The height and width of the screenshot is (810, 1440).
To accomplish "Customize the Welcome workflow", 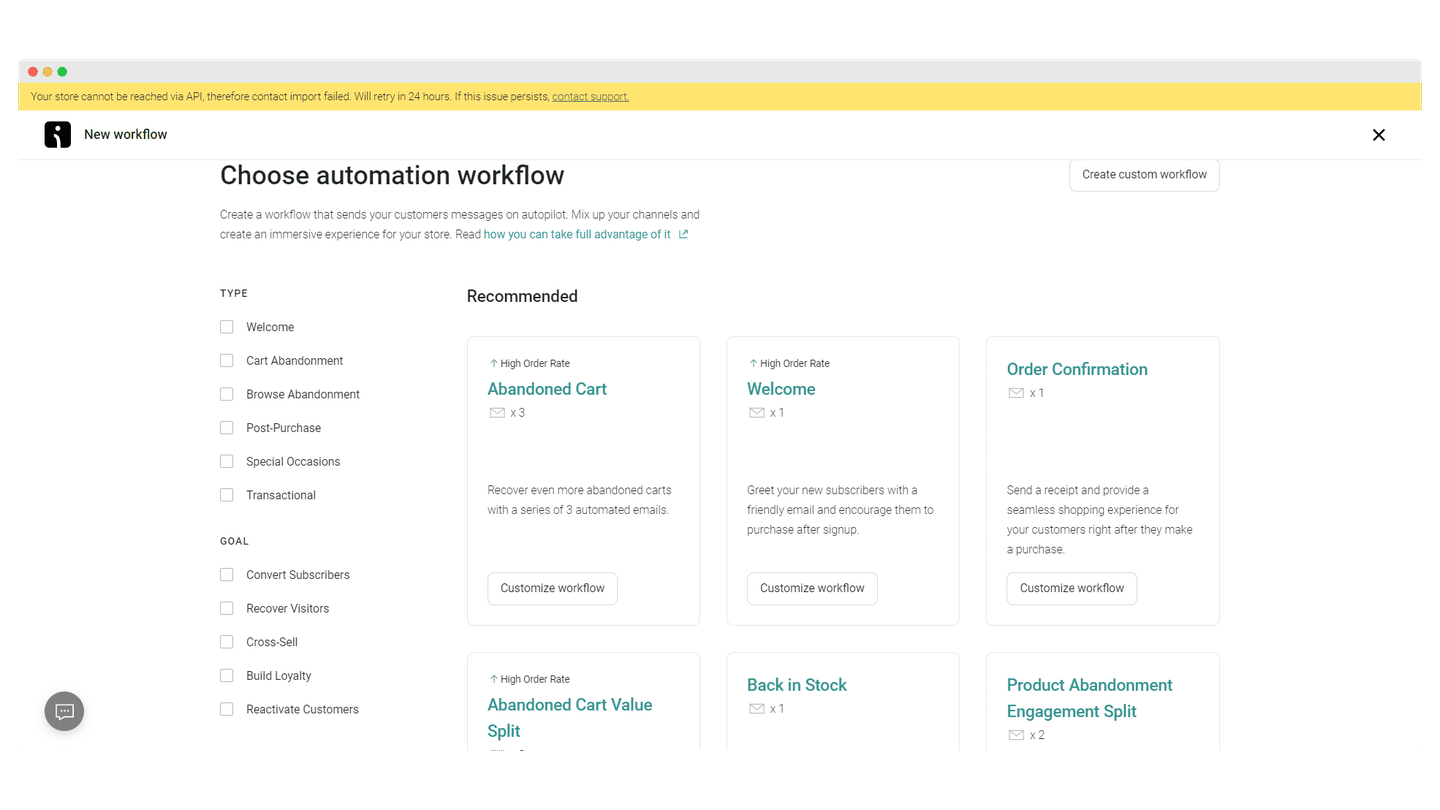I will (x=812, y=588).
